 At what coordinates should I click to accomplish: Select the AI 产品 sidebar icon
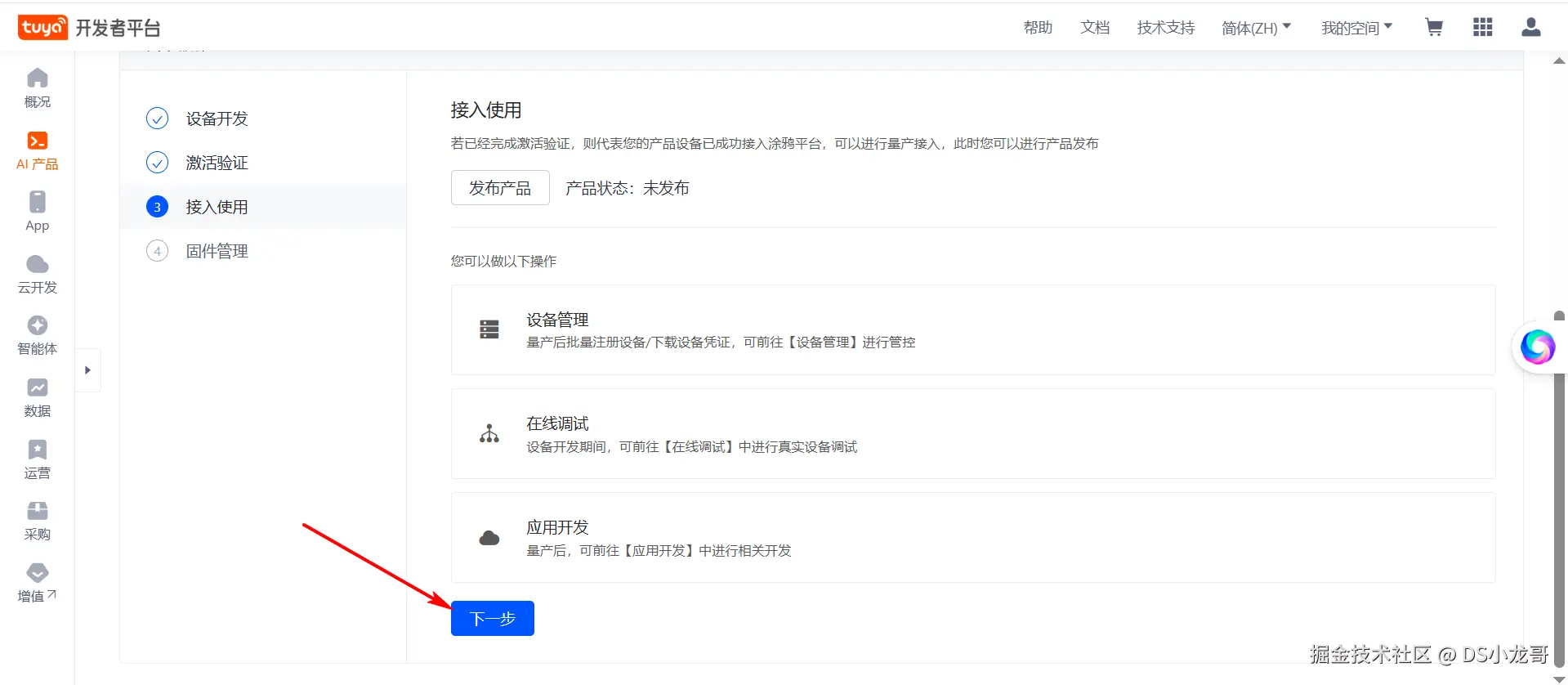[x=38, y=150]
